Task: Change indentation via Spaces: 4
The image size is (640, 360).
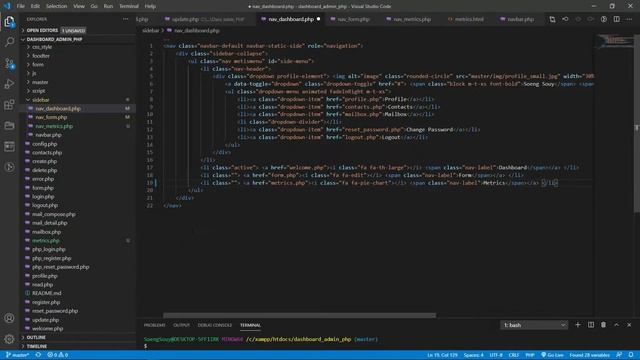Action: tap(473, 355)
